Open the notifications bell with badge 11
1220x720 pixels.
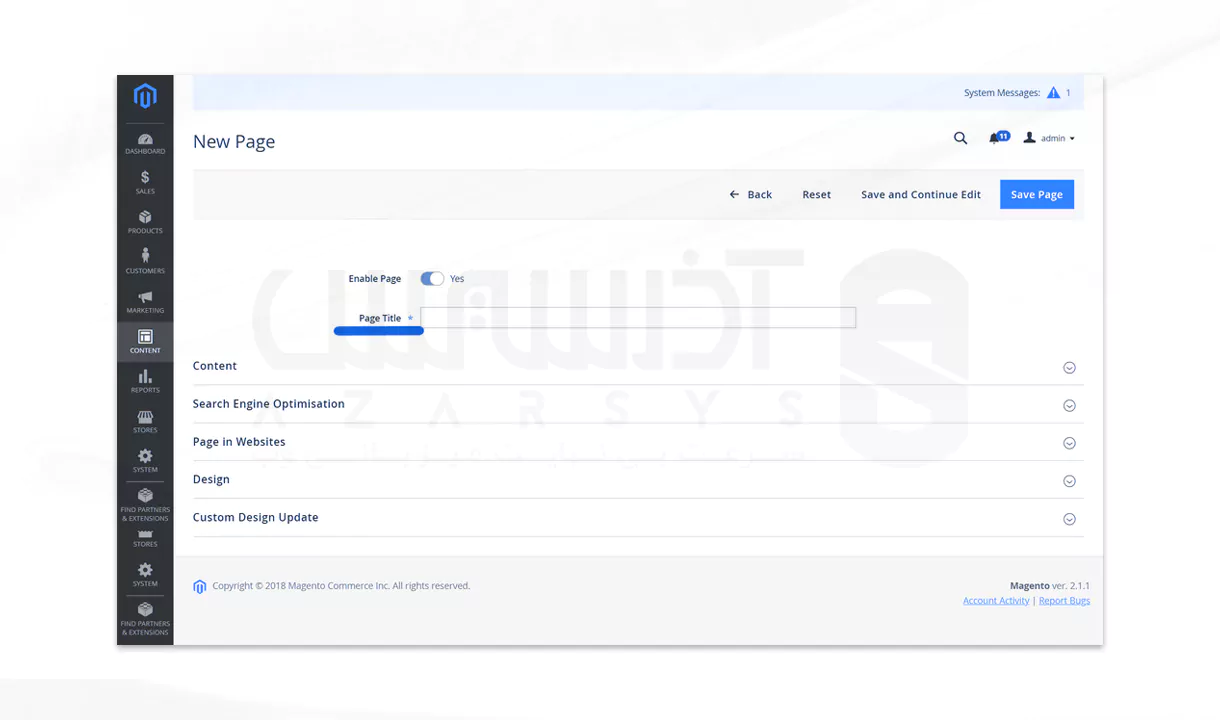coord(998,138)
